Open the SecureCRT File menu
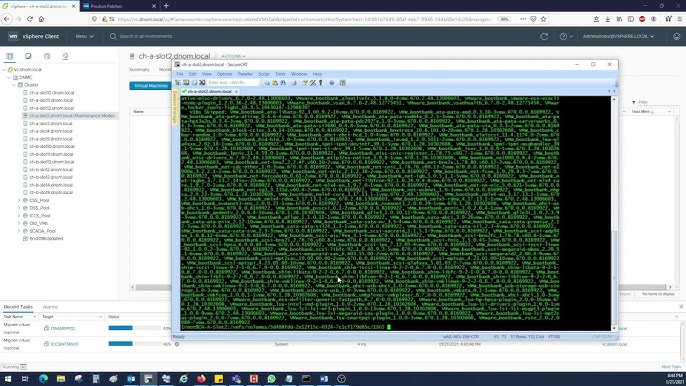 coord(180,74)
